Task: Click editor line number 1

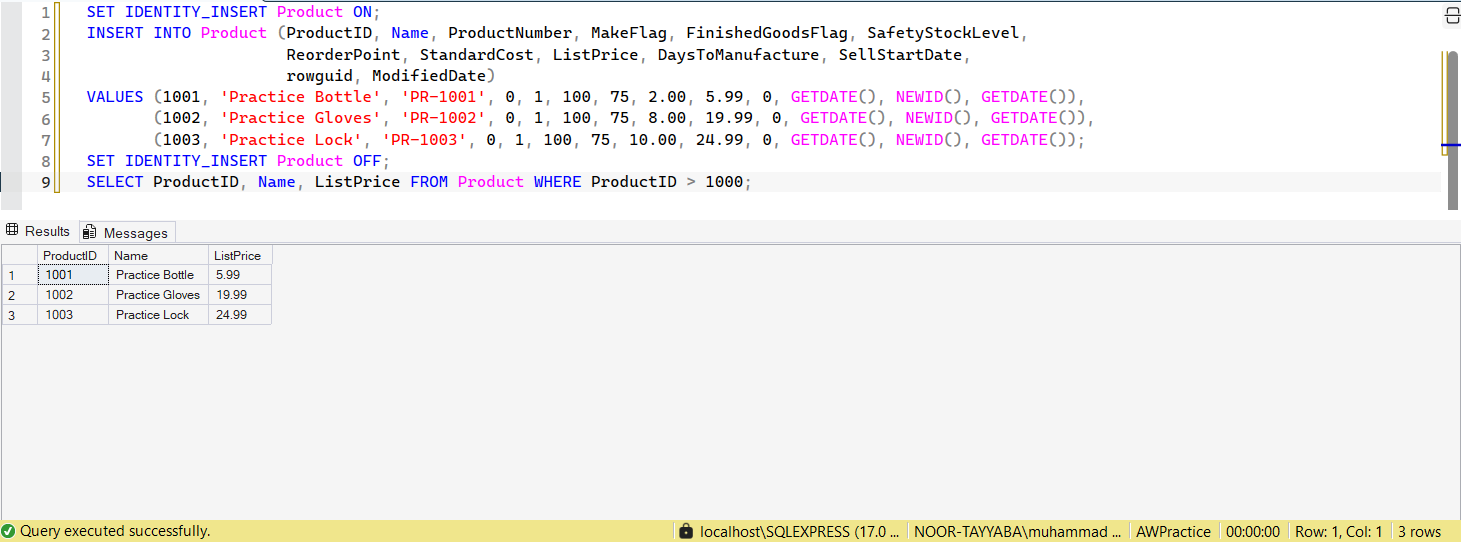Action: (46, 12)
